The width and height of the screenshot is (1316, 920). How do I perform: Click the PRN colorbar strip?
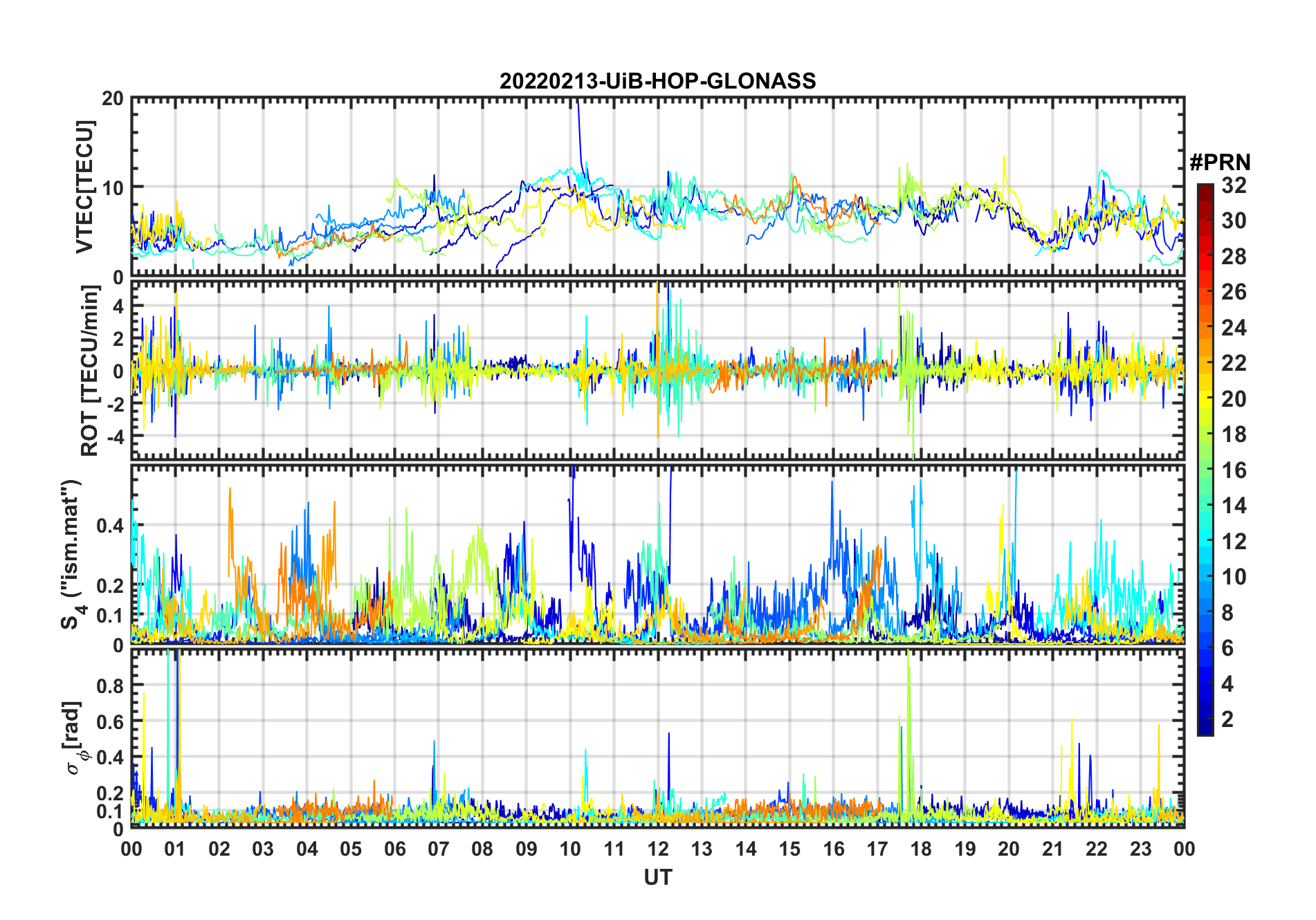[1205, 459]
